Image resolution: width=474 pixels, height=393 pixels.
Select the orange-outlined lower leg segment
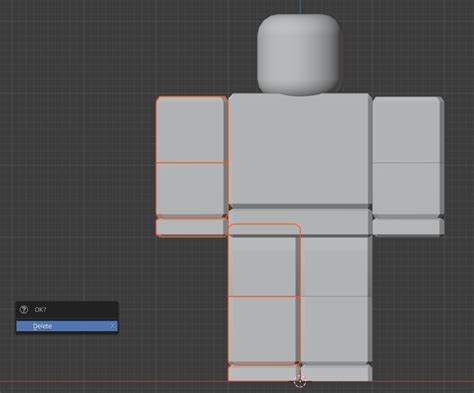[263, 330]
